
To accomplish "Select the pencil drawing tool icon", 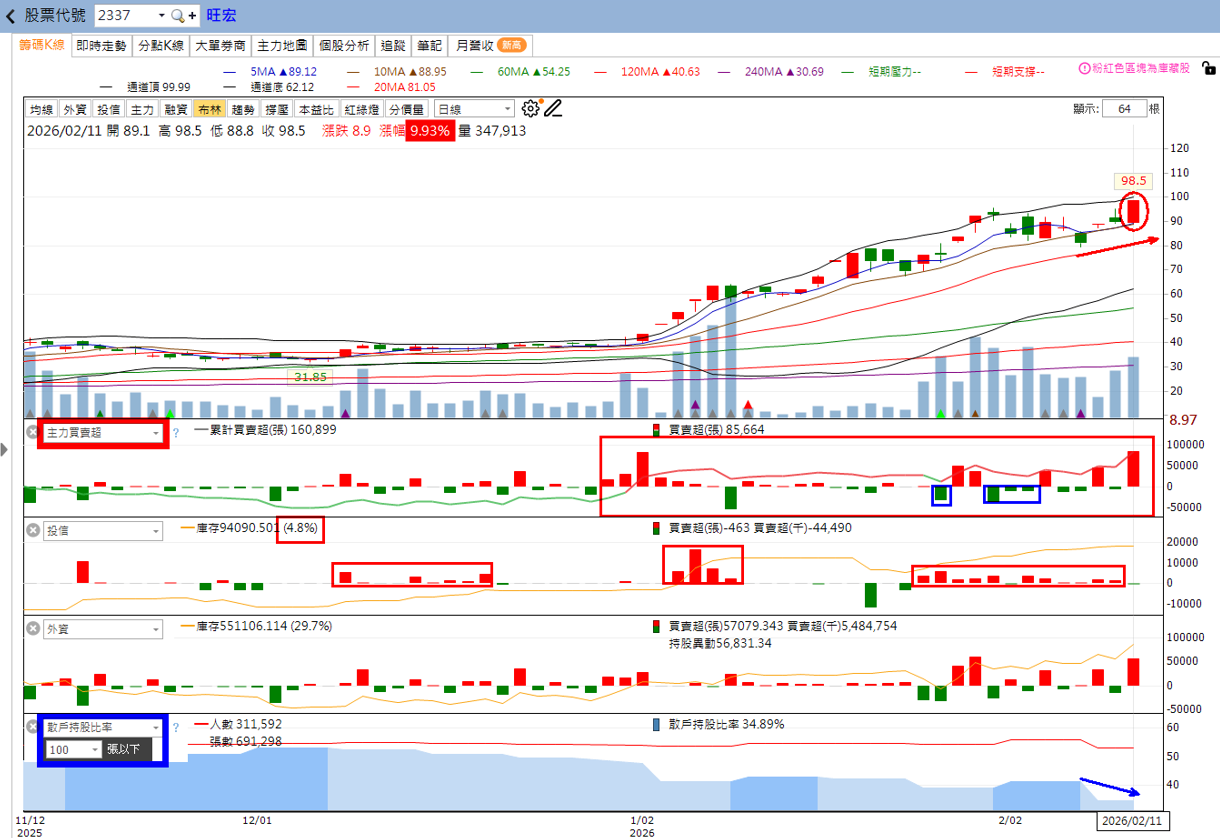I will [553, 108].
